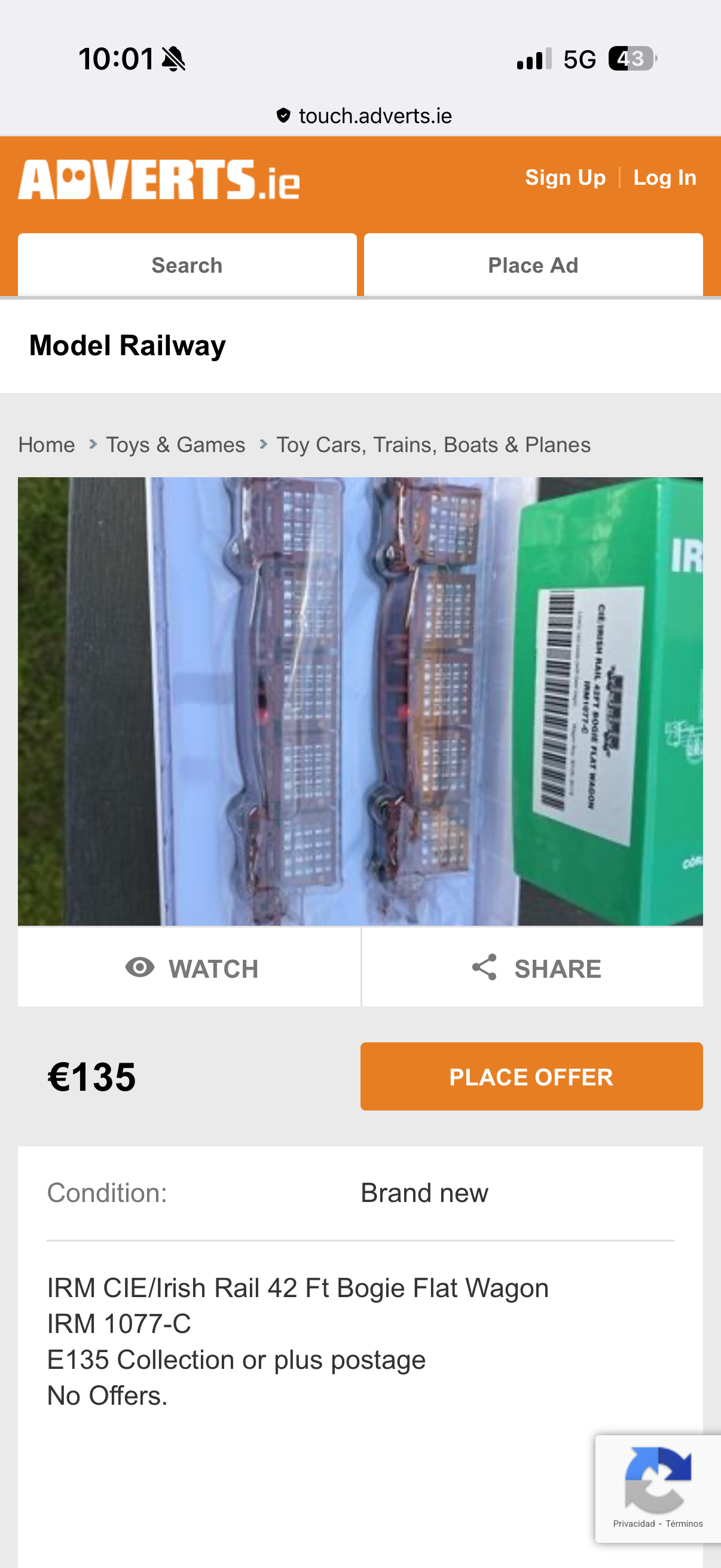This screenshot has width=721, height=1568.
Task: Tap the battery indicator icon
Action: tap(633, 59)
